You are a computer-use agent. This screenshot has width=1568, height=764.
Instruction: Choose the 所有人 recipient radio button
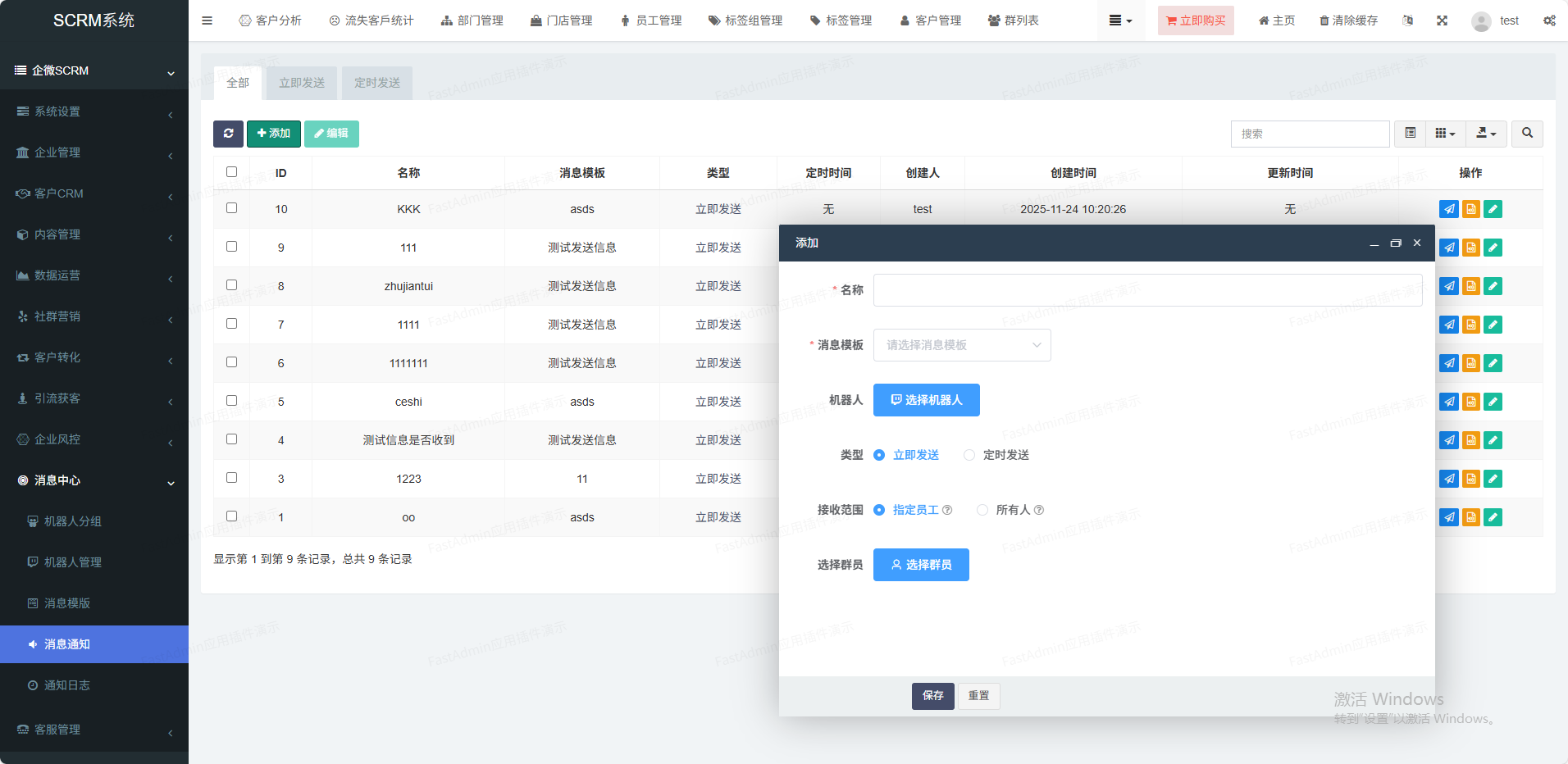point(982,510)
